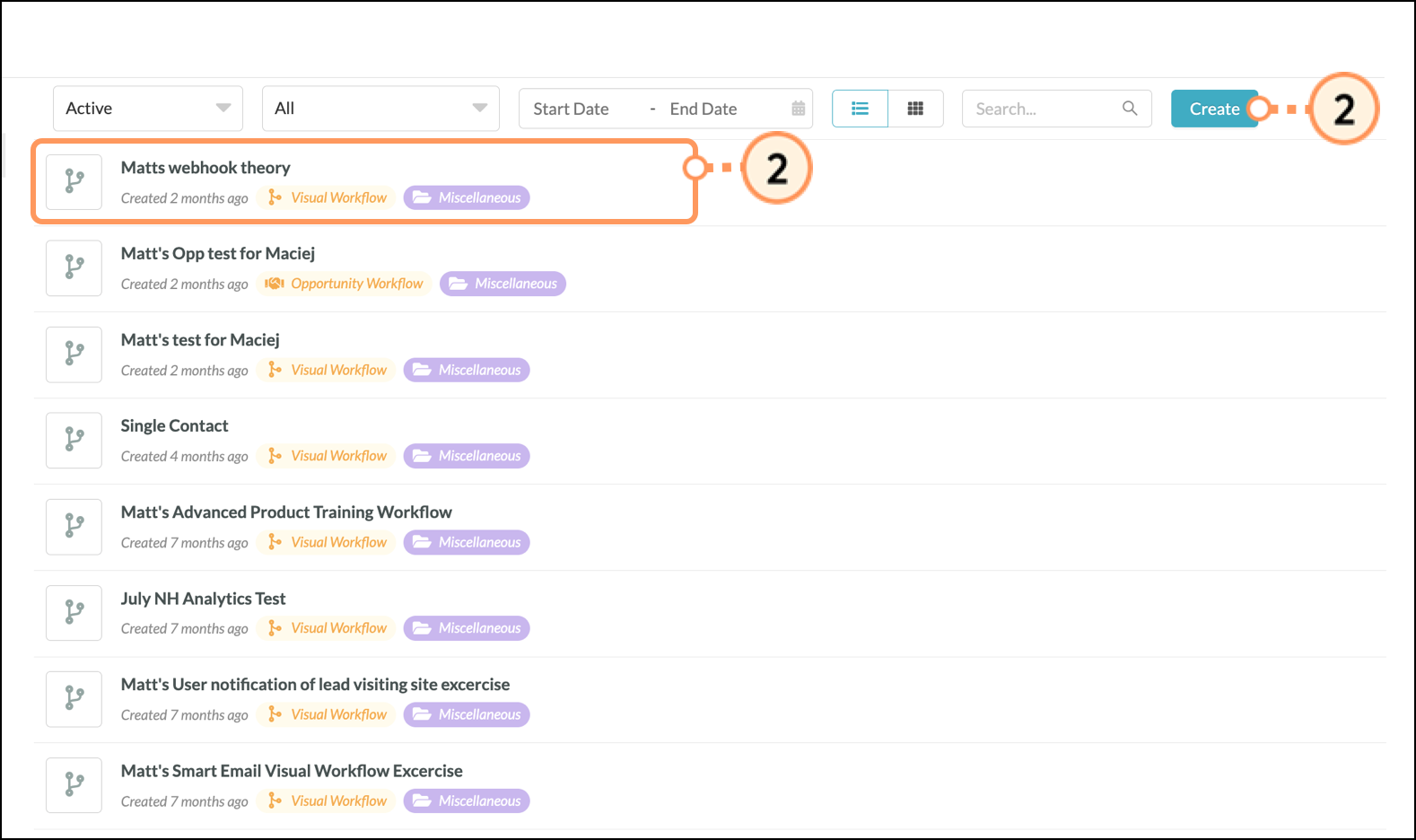
Task: Open Matt's Opp test for Maciej workflow
Action: 218,254
